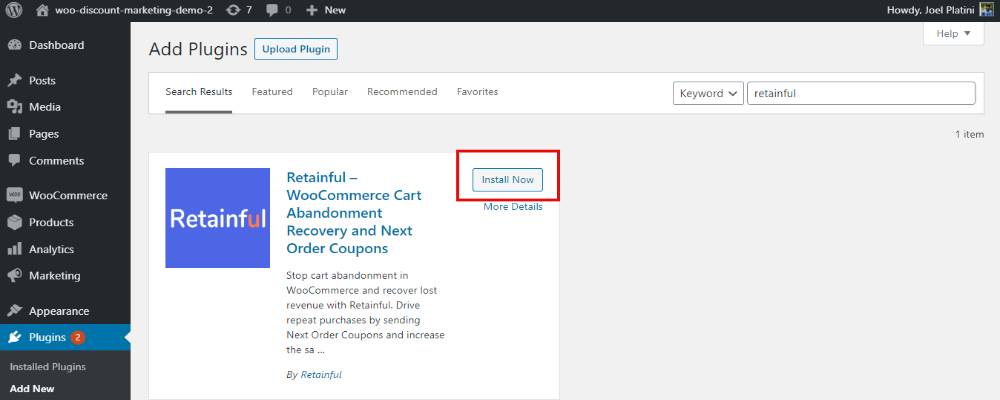
Task: Click the Dashboard gauge icon
Action: click(15, 45)
